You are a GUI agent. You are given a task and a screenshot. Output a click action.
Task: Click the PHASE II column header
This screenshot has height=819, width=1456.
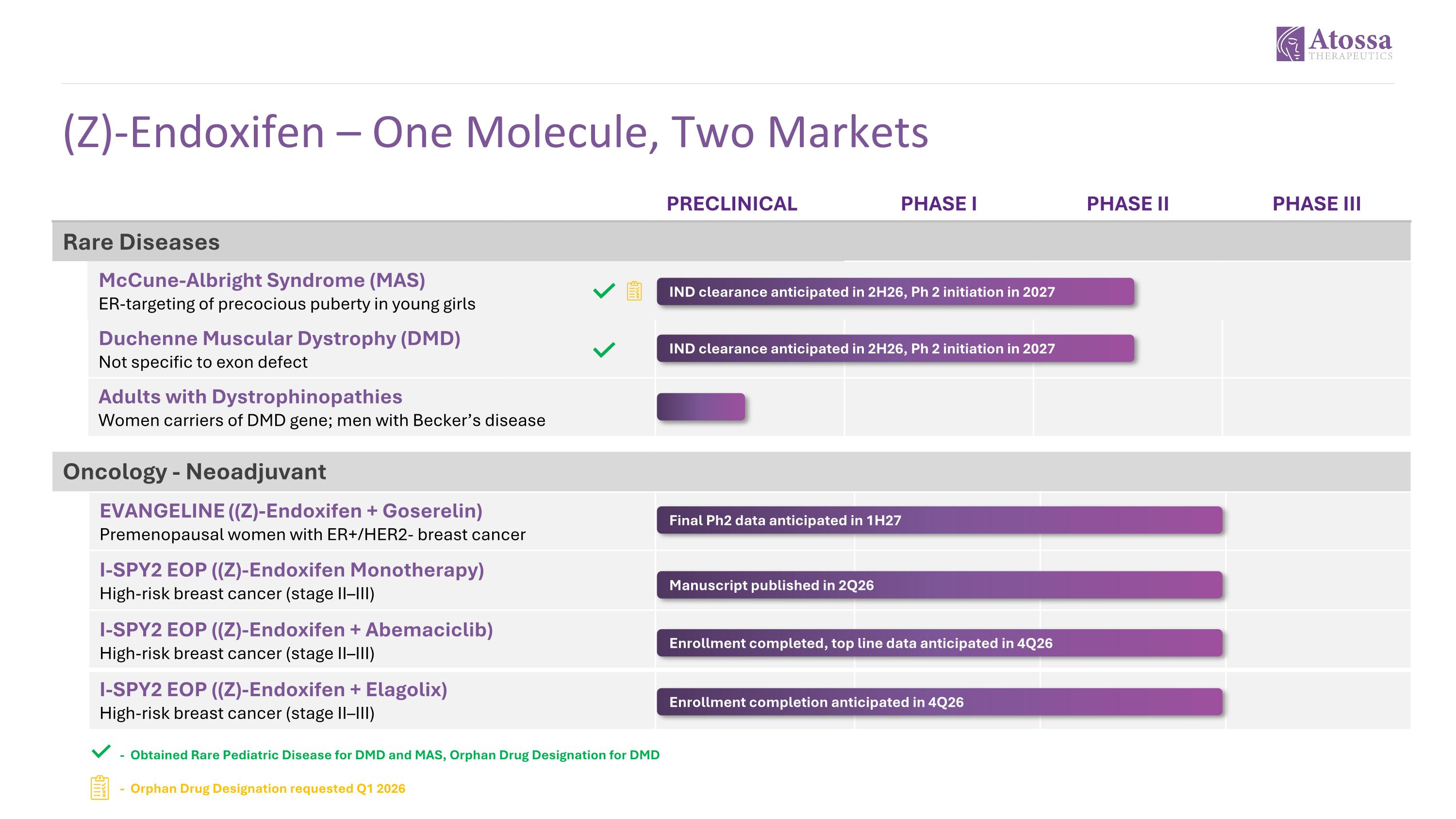(1127, 203)
